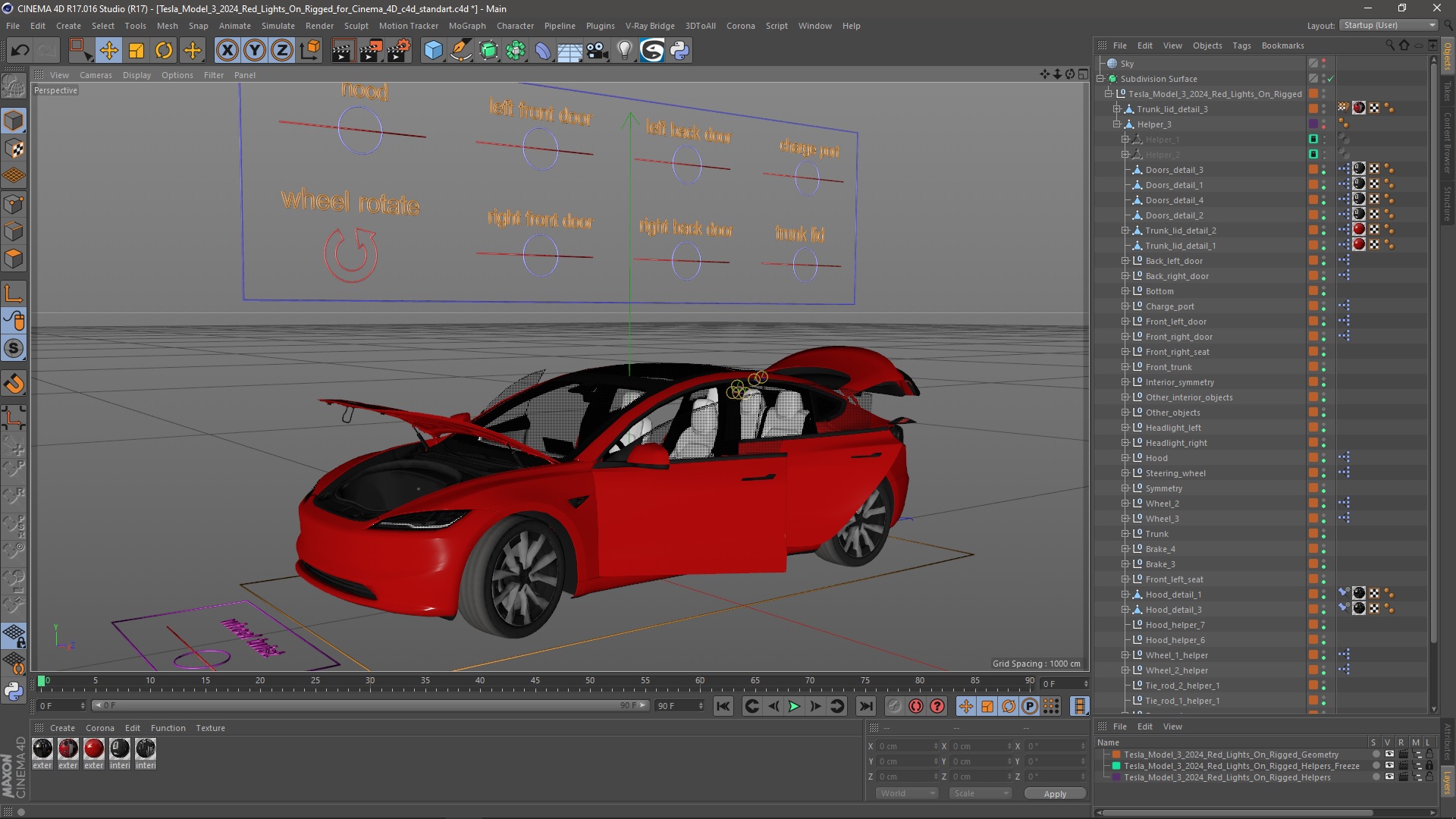The height and width of the screenshot is (819, 1456).
Task: Toggle X axis lock
Action: coord(227,51)
